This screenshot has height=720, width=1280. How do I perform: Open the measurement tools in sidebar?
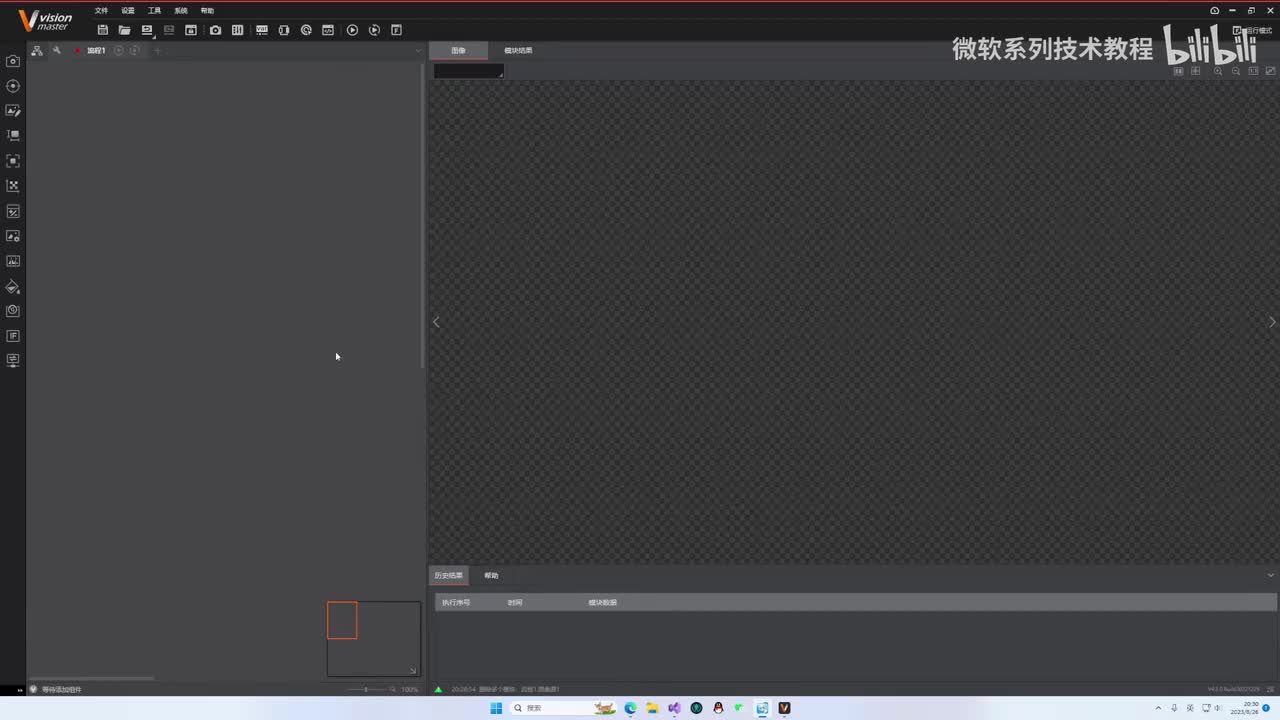coord(13,136)
